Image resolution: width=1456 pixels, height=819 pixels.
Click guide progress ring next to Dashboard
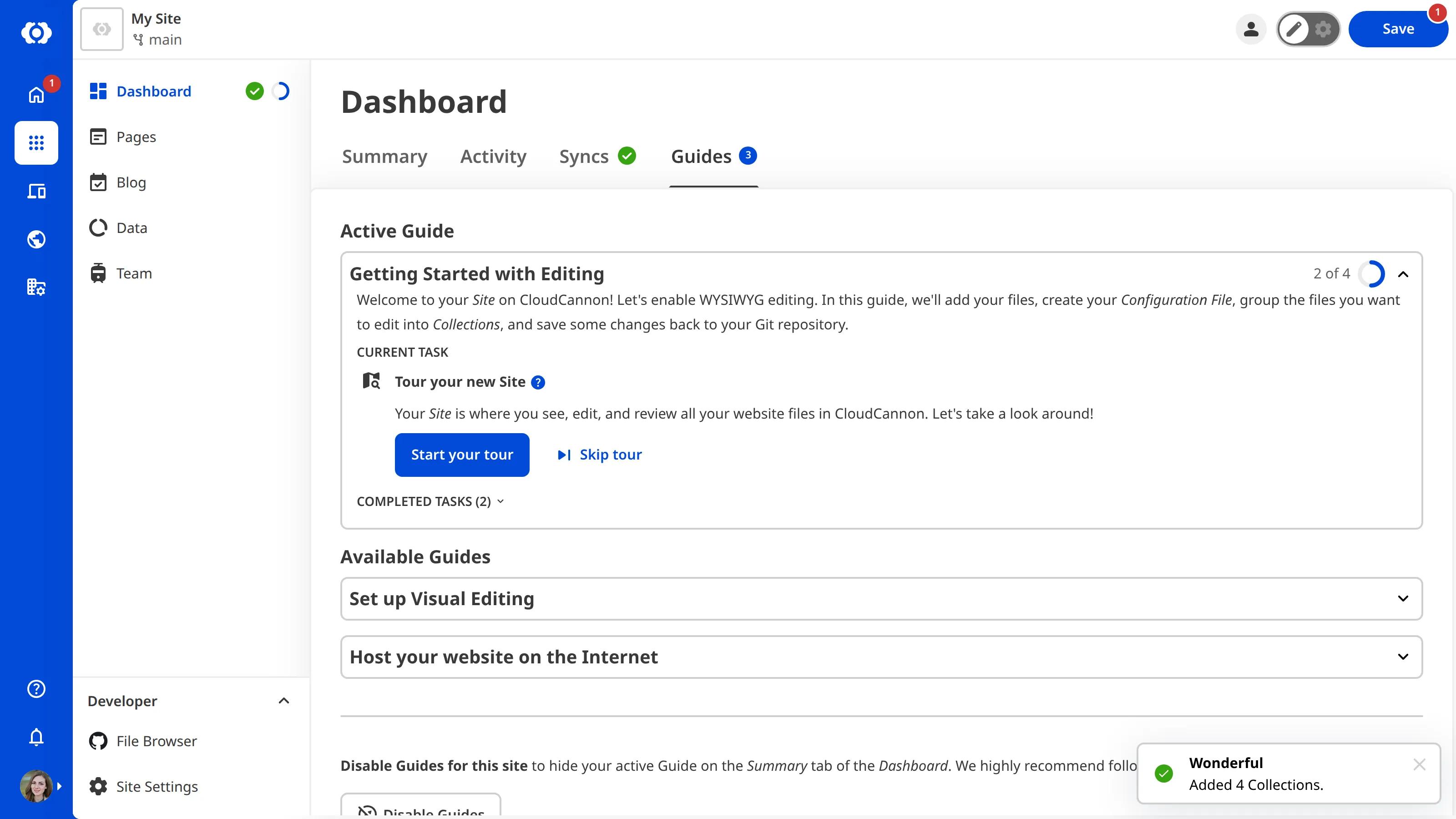[281, 91]
